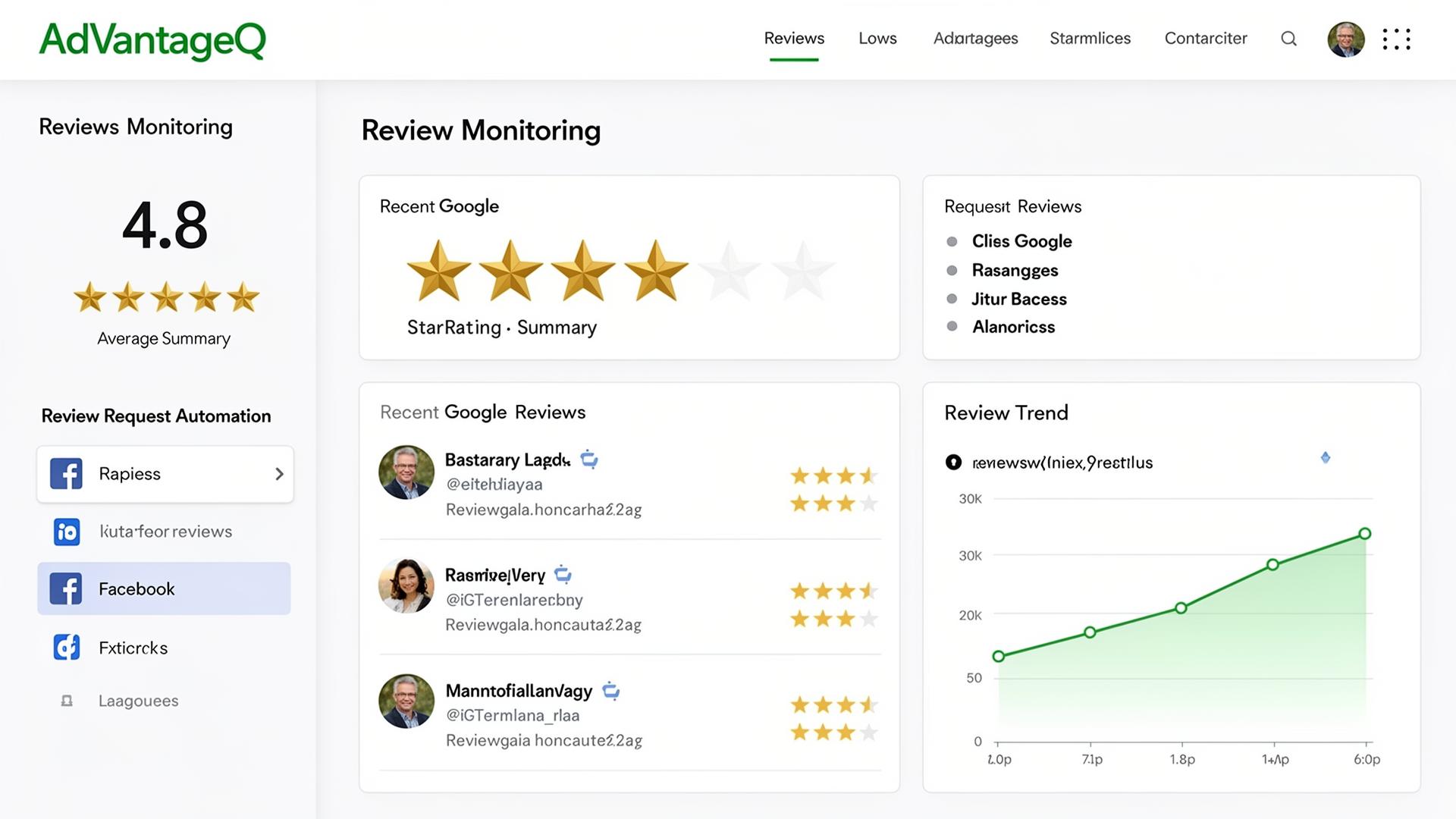Open the apps grid dots menu
Viewport: 1456px width, 819px height.
point(1396,39)
